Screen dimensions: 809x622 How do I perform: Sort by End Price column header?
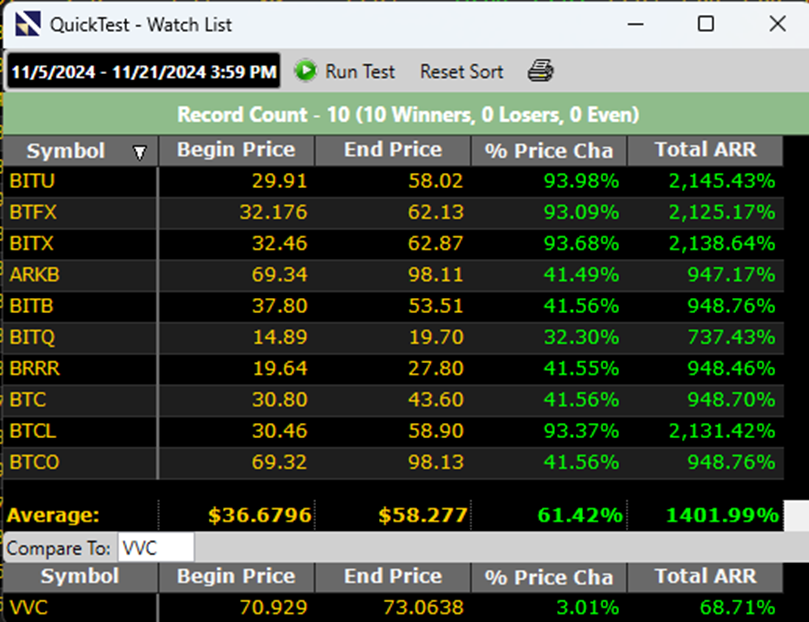click(392, 151)
